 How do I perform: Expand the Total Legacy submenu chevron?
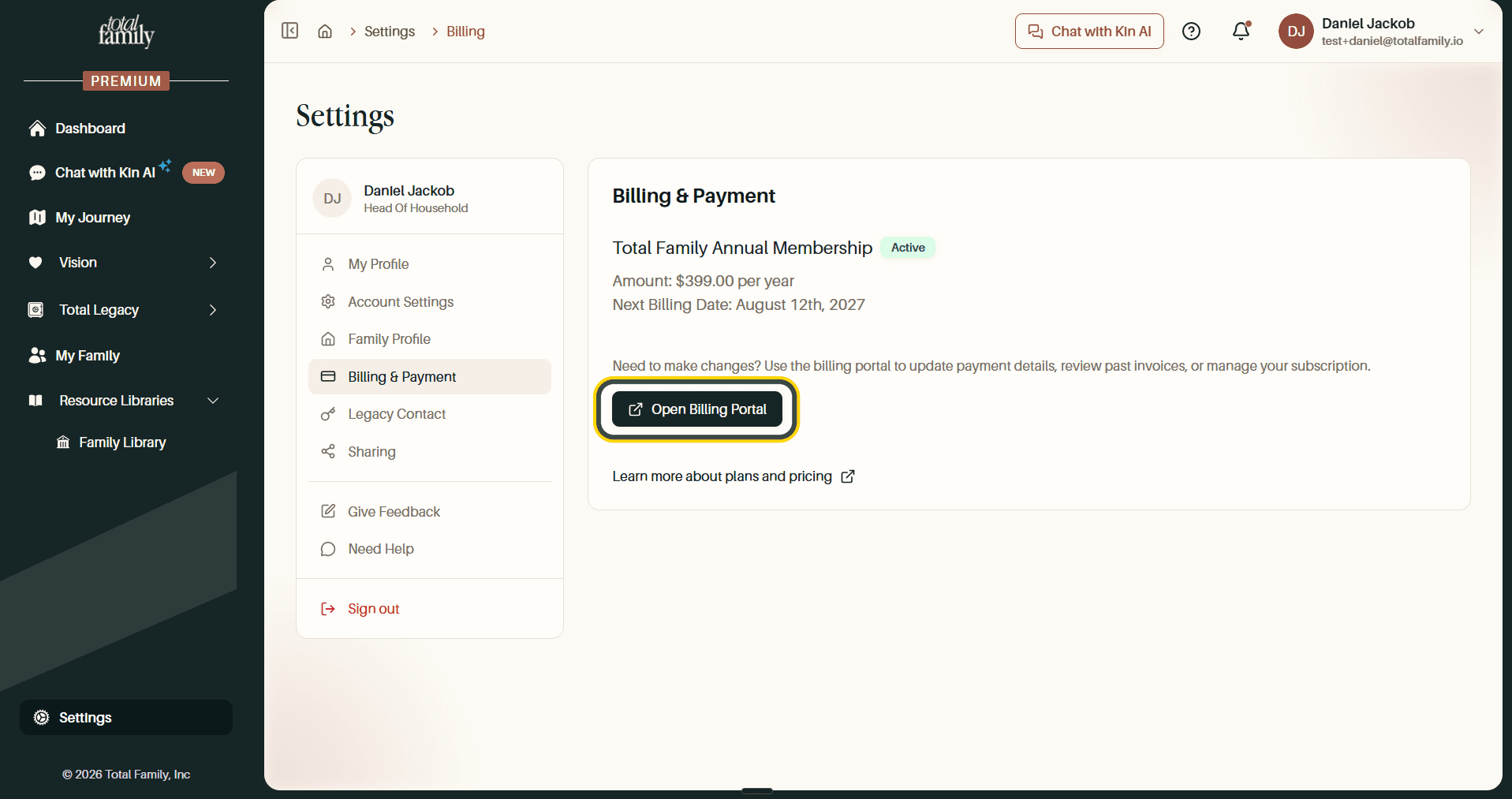pyautogui.click(x=213, y=310)
